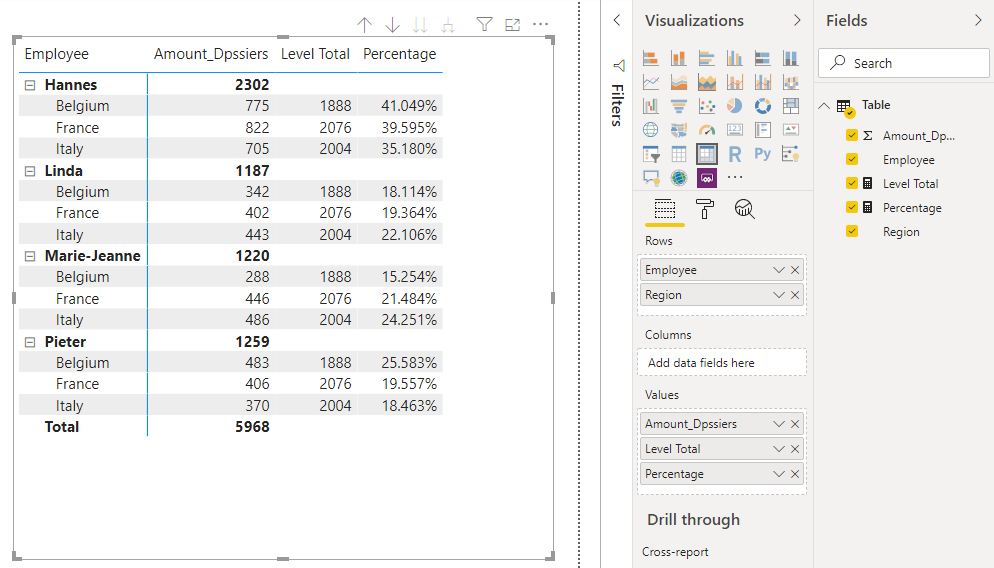This screenshot has width=994, height=568.
Task: Open dropdown for Employee in Rows
Action: pyautogui.click(x=779, y=270)
